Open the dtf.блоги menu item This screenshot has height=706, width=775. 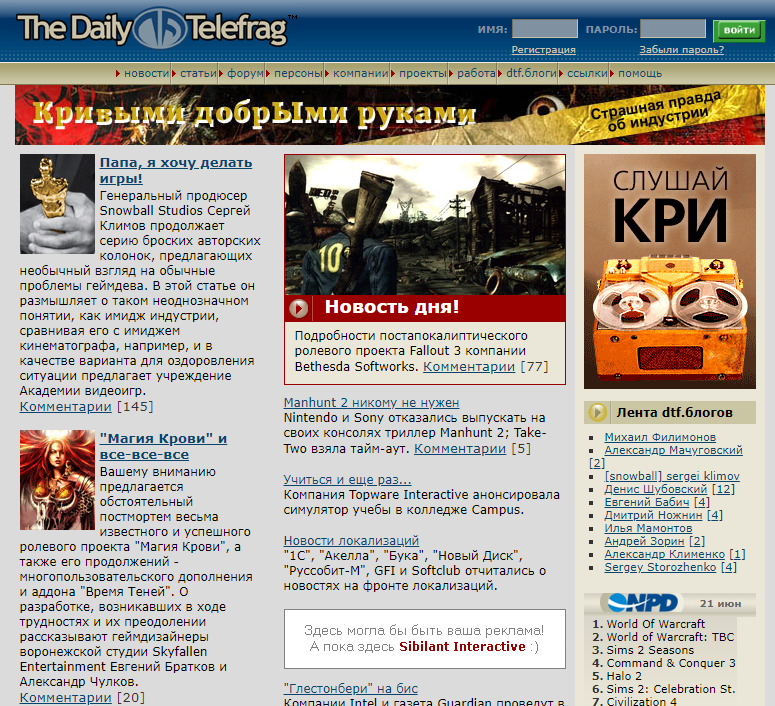tap(531, 73)
